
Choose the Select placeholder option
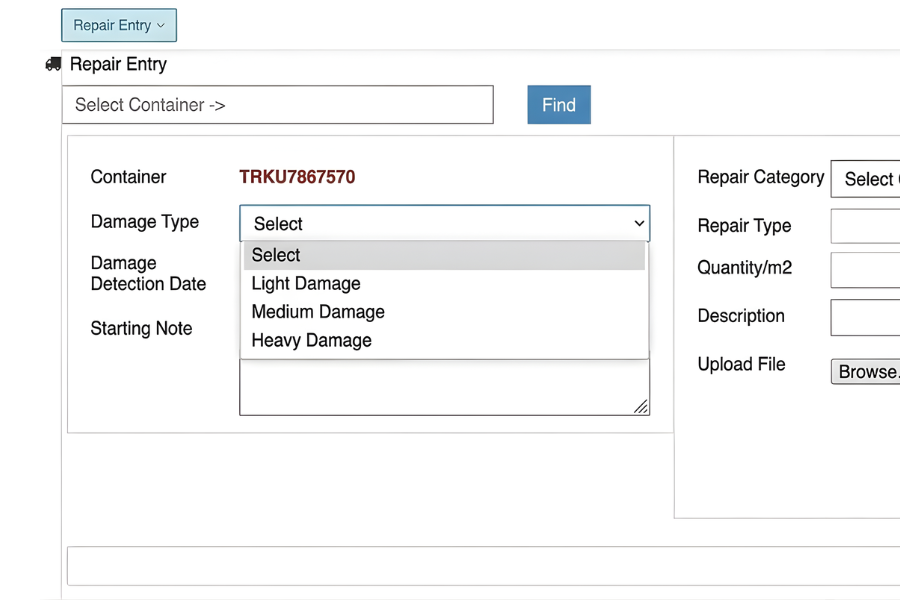(444, 255)
